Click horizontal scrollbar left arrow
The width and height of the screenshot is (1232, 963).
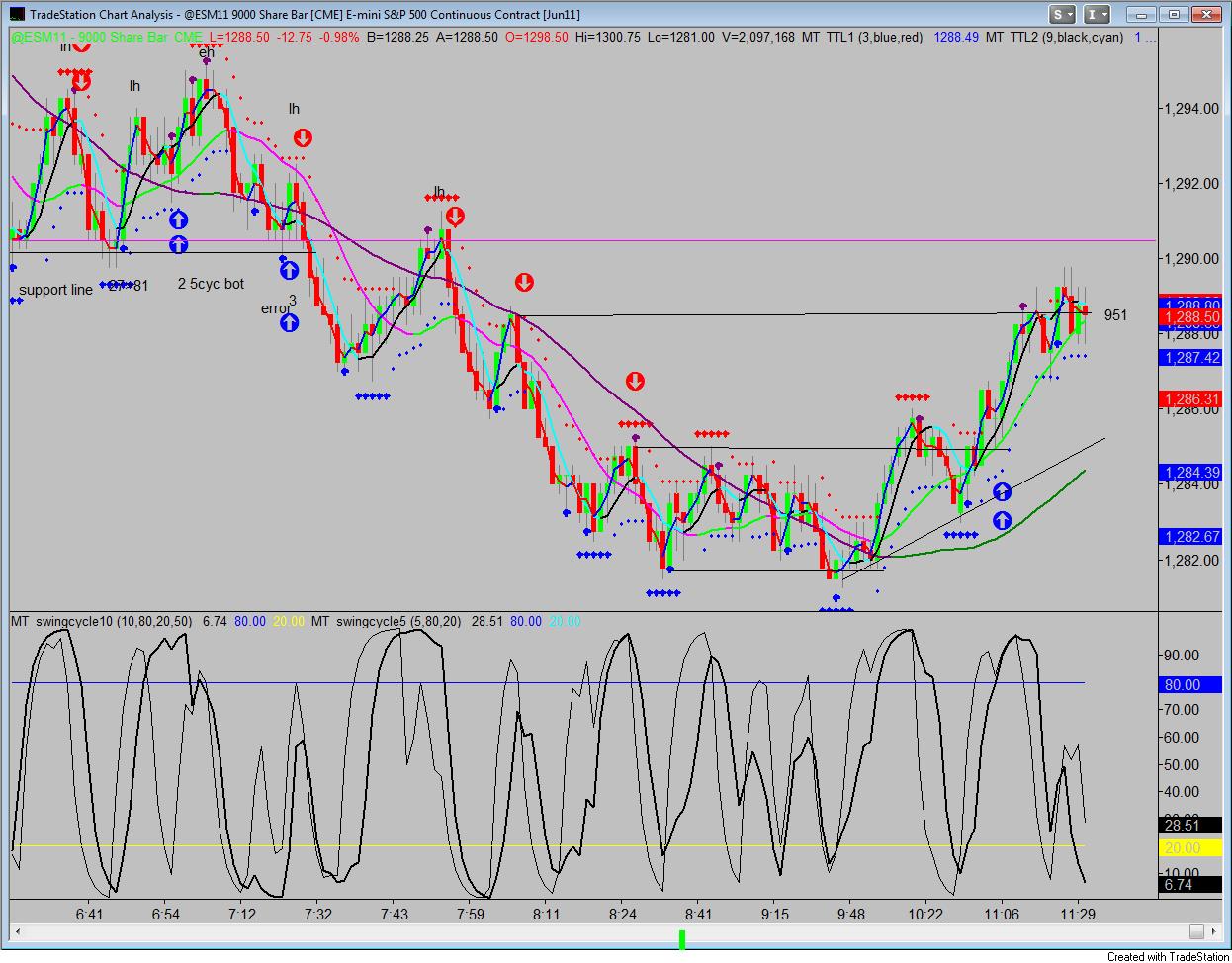[x=17, y=931]
